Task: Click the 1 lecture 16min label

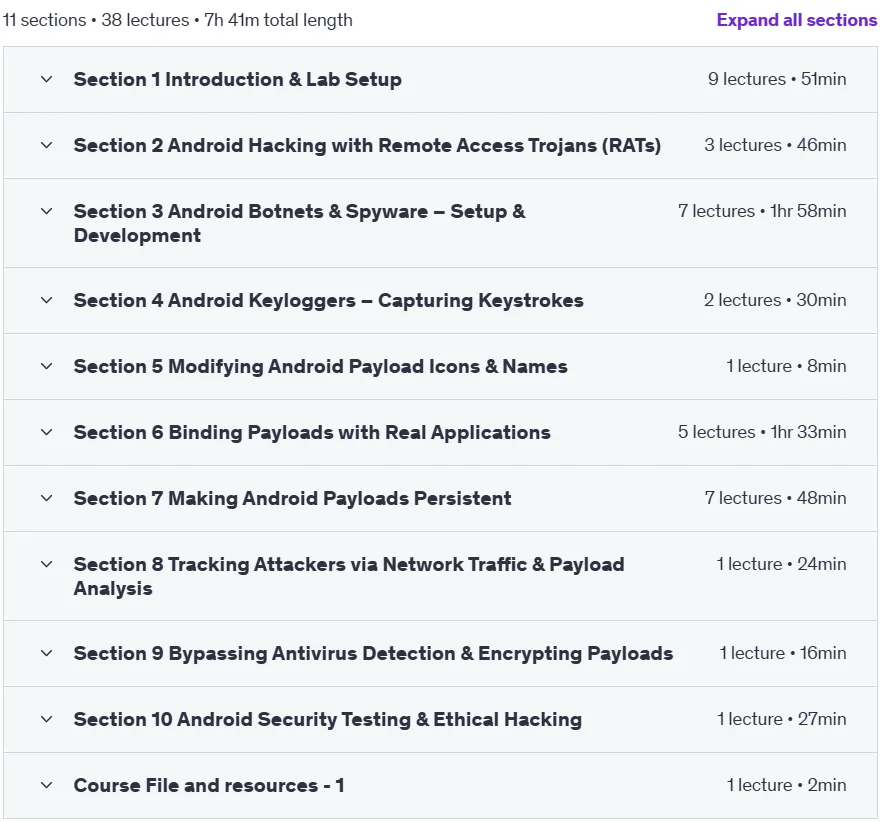Action: pos(783,653)
